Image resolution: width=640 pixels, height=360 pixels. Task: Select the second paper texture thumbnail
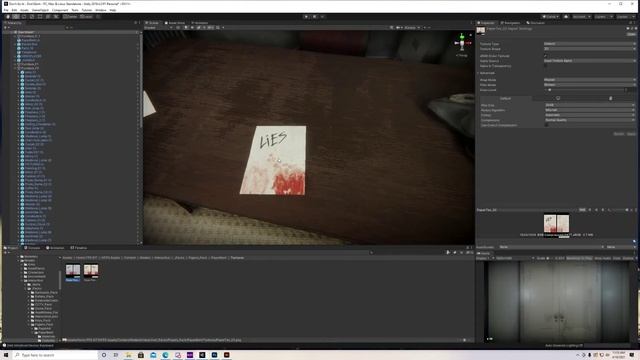91,273
